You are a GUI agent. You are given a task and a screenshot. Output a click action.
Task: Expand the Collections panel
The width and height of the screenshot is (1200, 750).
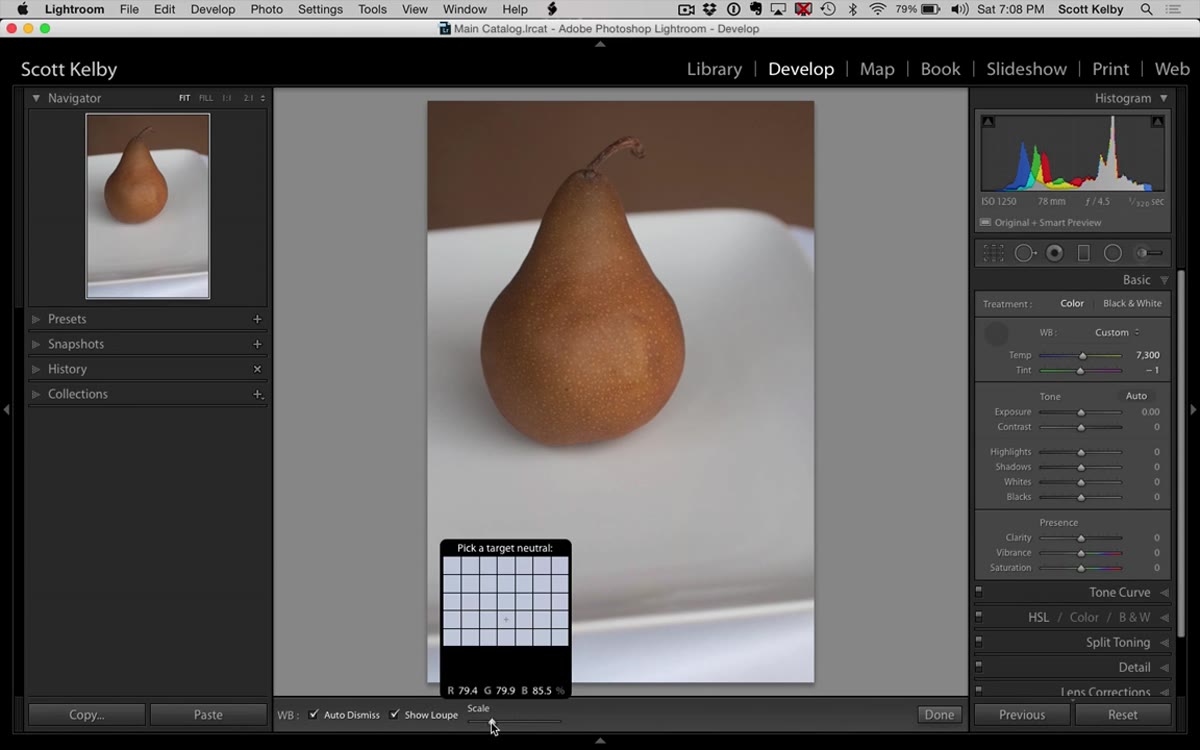pyautogui.click(x=36, y=394)
